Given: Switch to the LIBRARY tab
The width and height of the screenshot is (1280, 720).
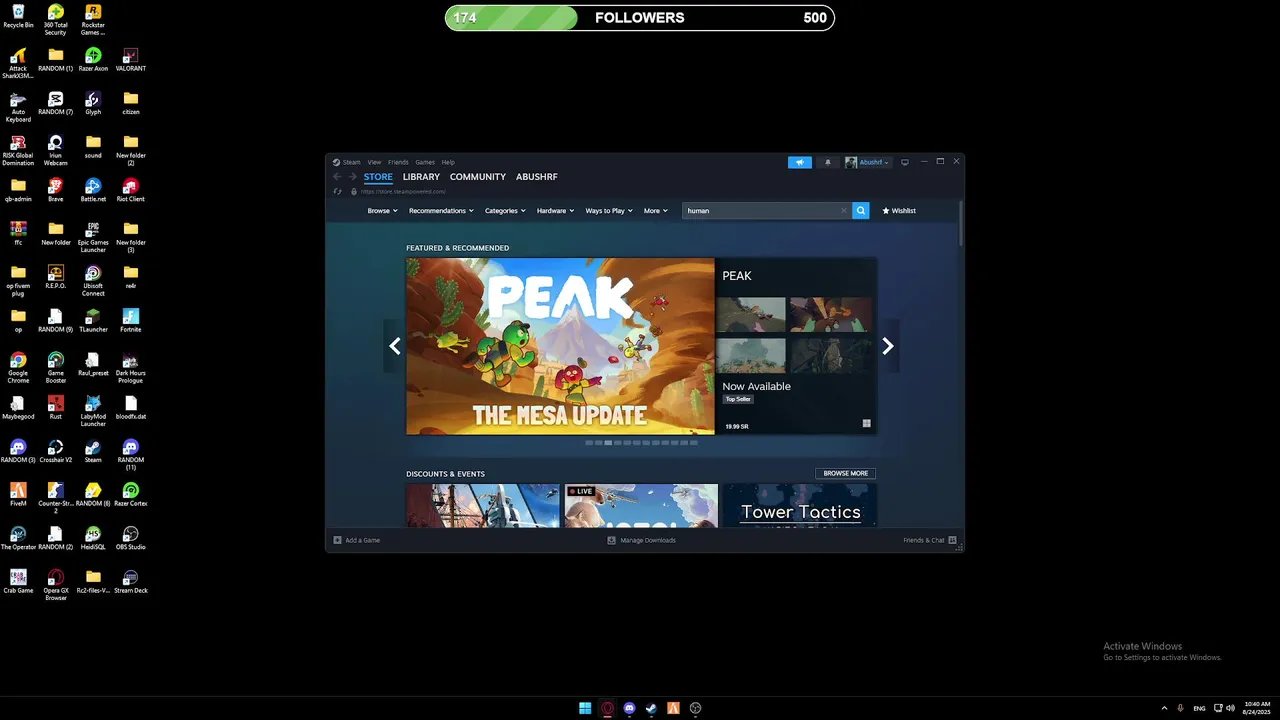Looking at the screenshot, I should coord(421,177).
